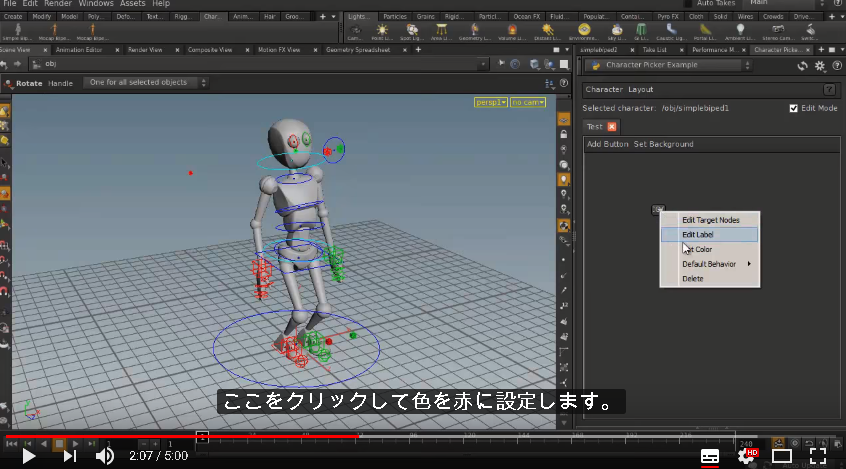Image resolution: width=846 pixels, height=469 pixels.
Task: Toggle the Edit Mode checkbox
Action: [793, 108]
